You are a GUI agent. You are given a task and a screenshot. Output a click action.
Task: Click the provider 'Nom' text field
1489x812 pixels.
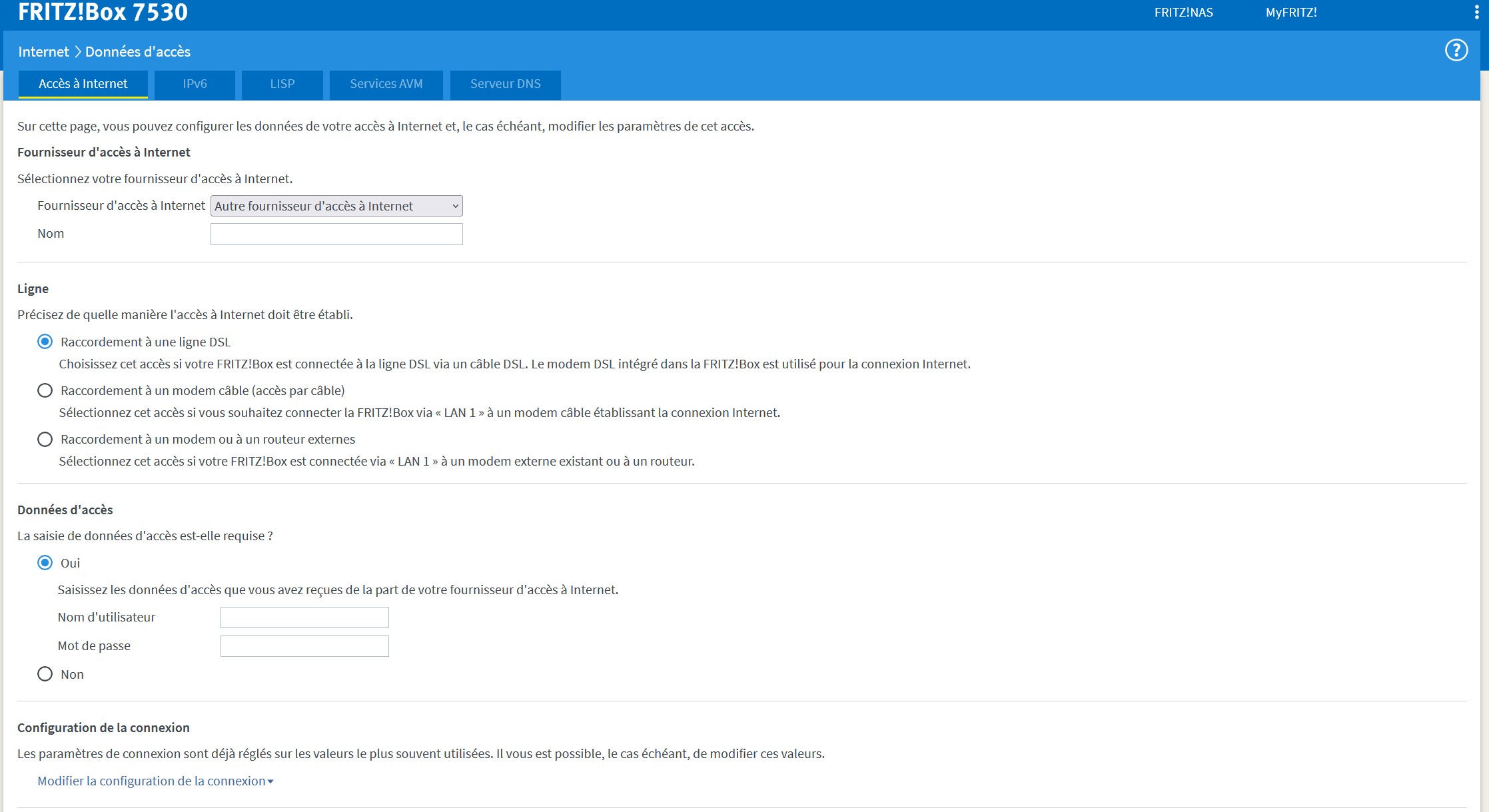[336, 234]
